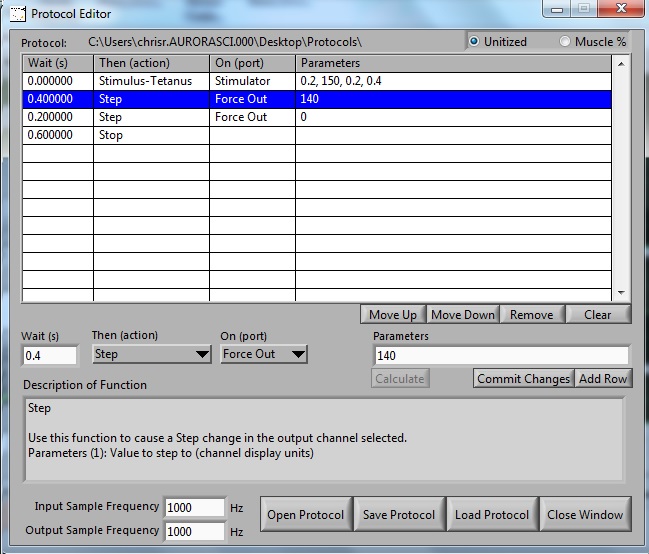
Task: Select the Stop action cell
Action: point(151,135)
